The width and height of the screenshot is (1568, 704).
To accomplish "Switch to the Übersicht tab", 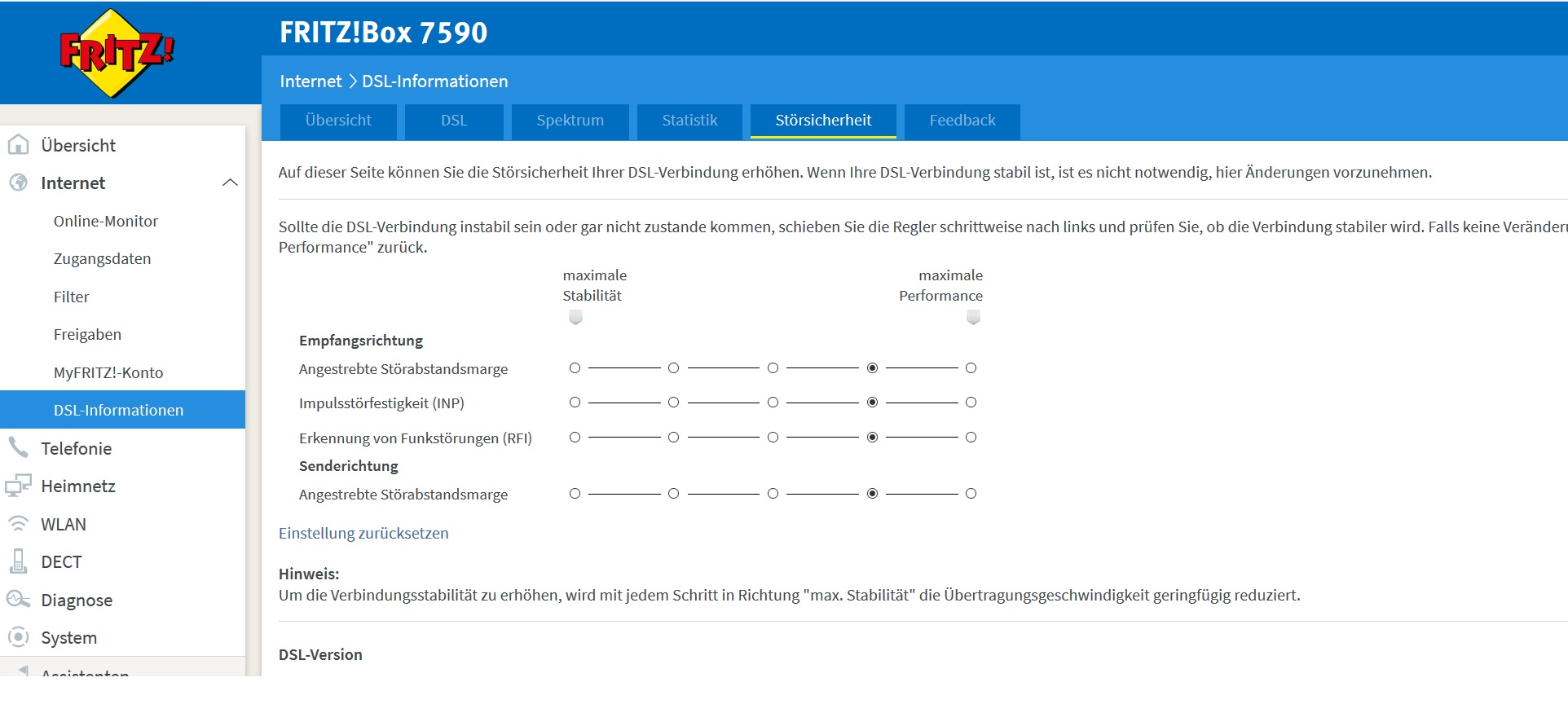I will coord(338,121).
